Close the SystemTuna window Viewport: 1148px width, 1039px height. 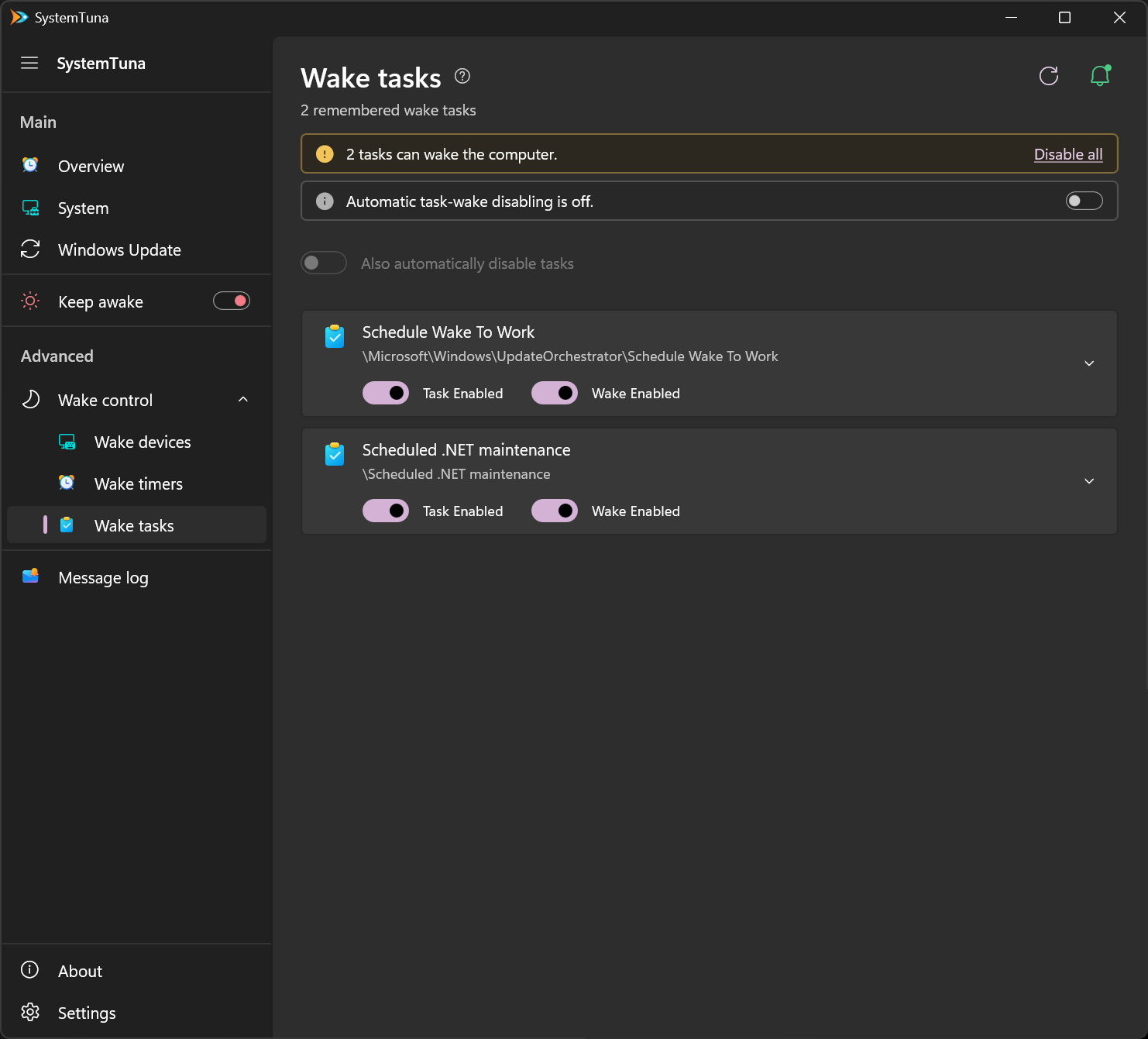1119,17
